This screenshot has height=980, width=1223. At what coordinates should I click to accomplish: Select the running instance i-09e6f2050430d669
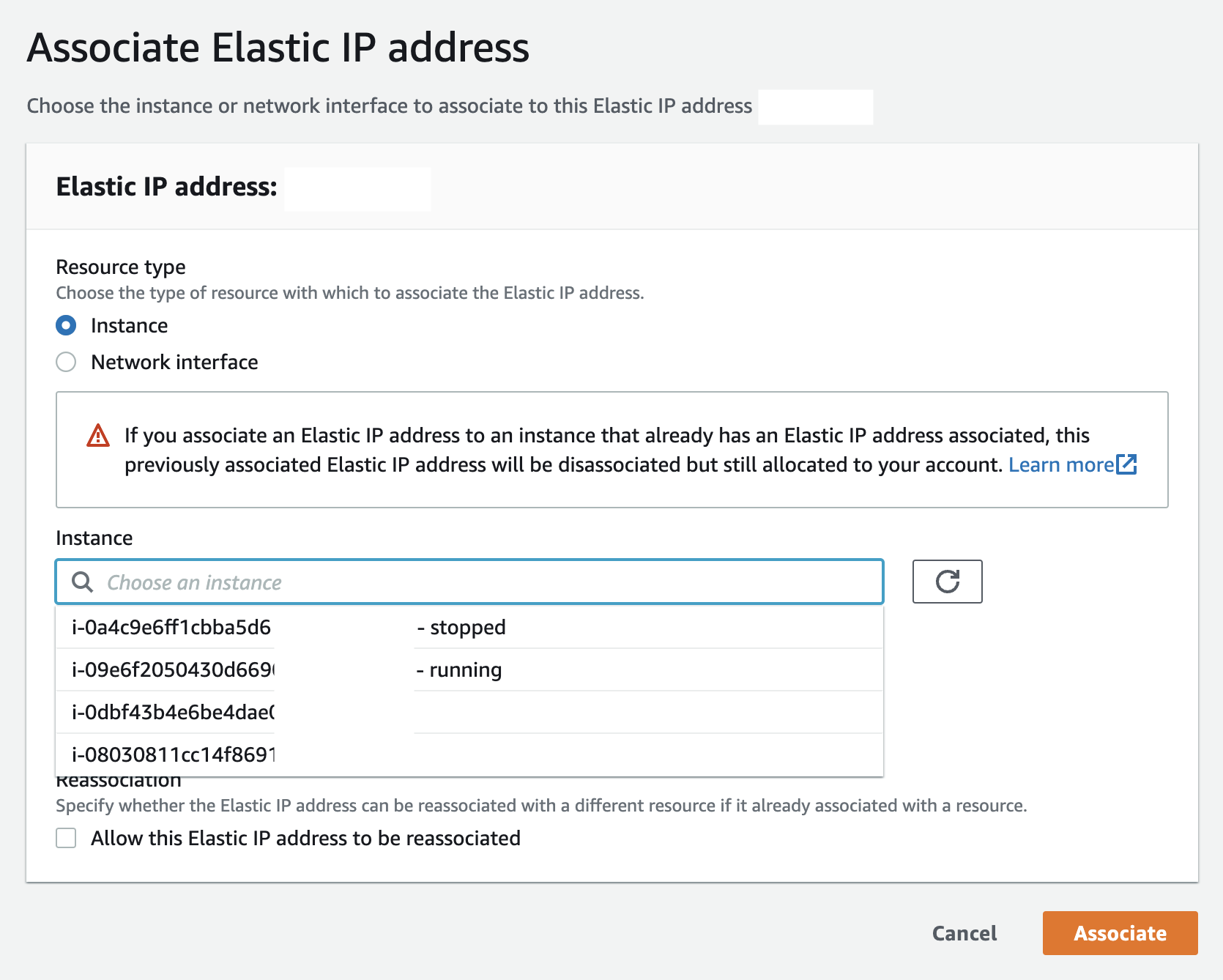point(293,669)
